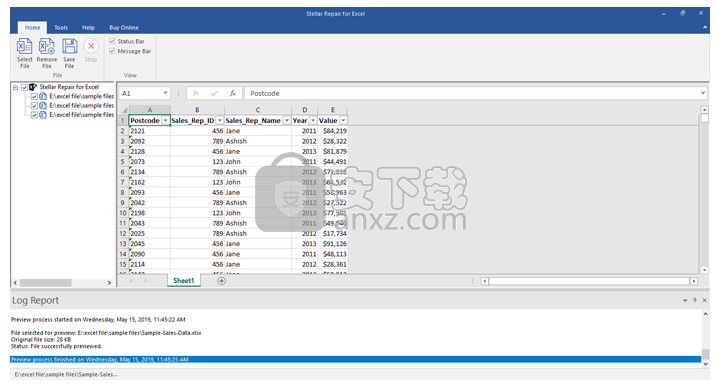
Task: Expand the formula bar dropdown arrow
Action: [702, 93]
